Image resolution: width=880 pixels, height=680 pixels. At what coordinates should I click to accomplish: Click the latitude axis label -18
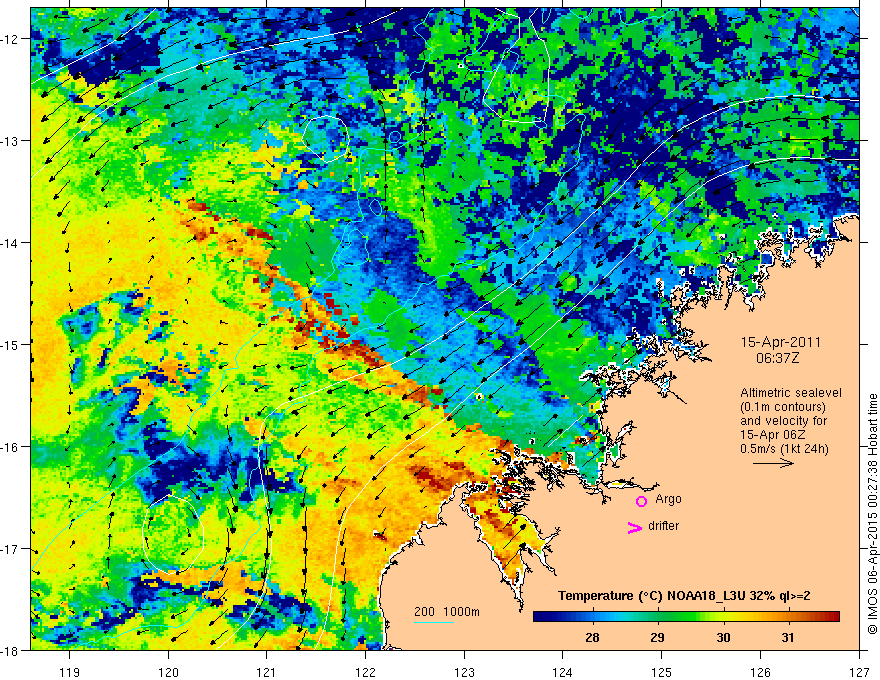[11, 651]
